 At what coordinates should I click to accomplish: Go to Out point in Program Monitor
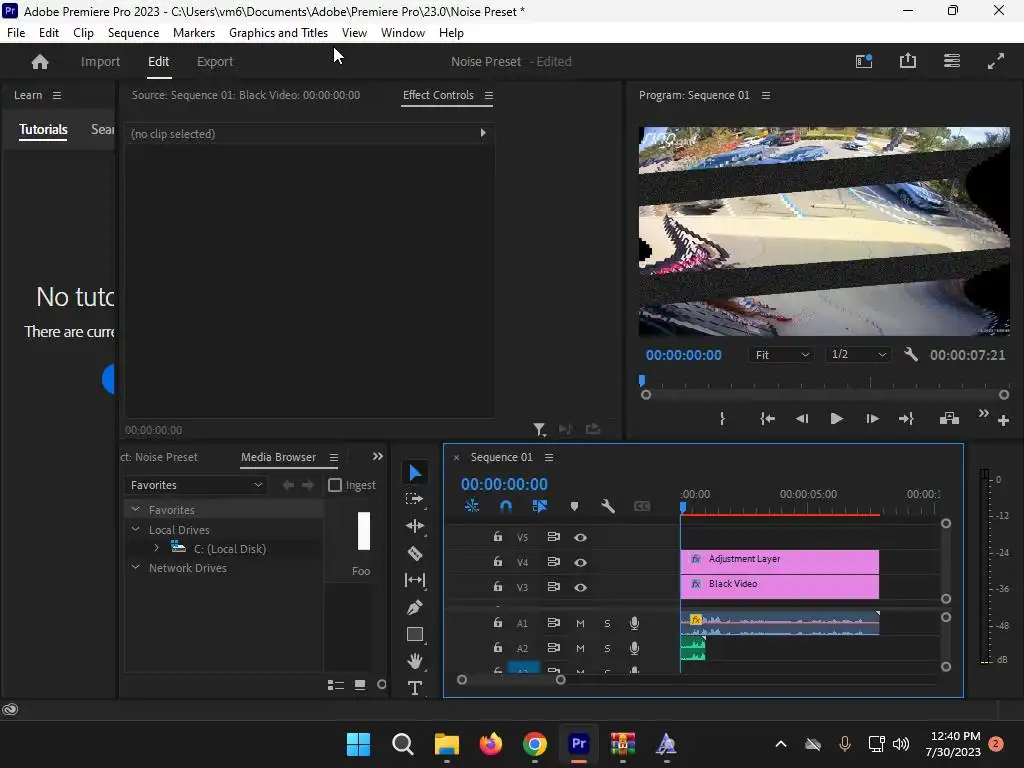[906, 419]
